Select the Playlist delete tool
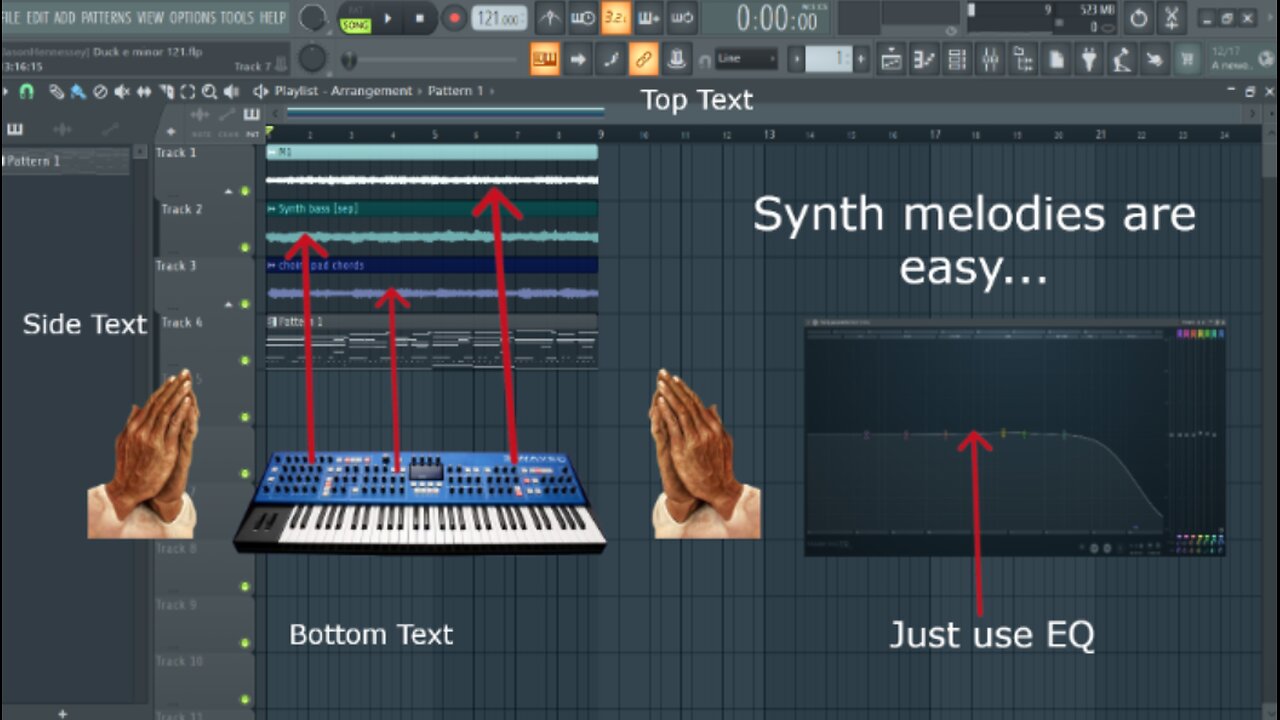The width and height of the screenshot is (1280, 720). click(x=99, y=91)
